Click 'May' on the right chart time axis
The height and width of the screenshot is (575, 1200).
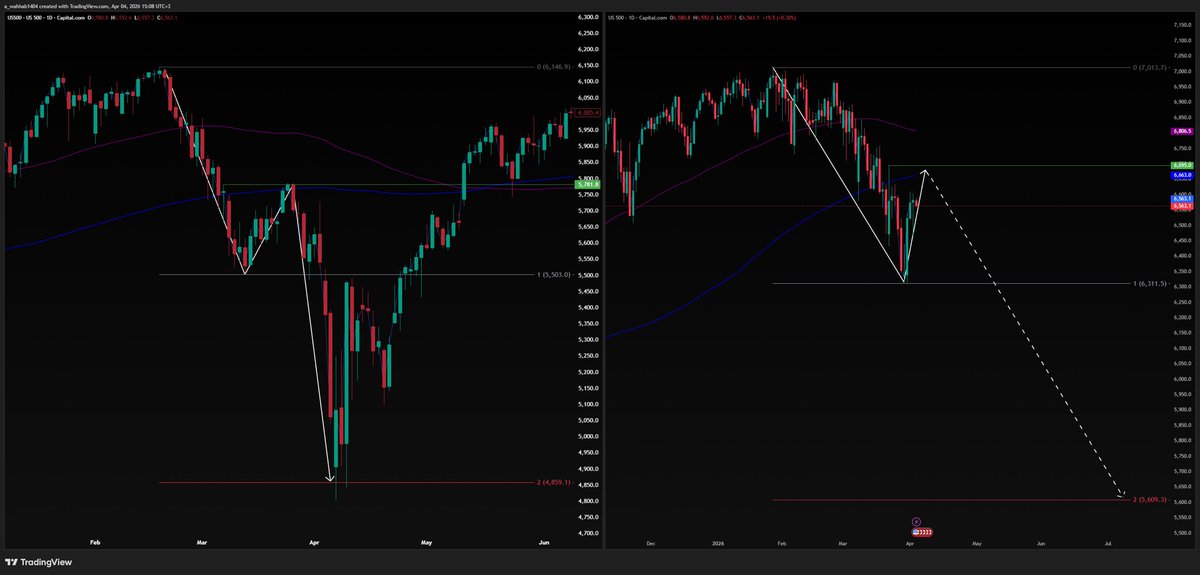(x=976, y=543)
